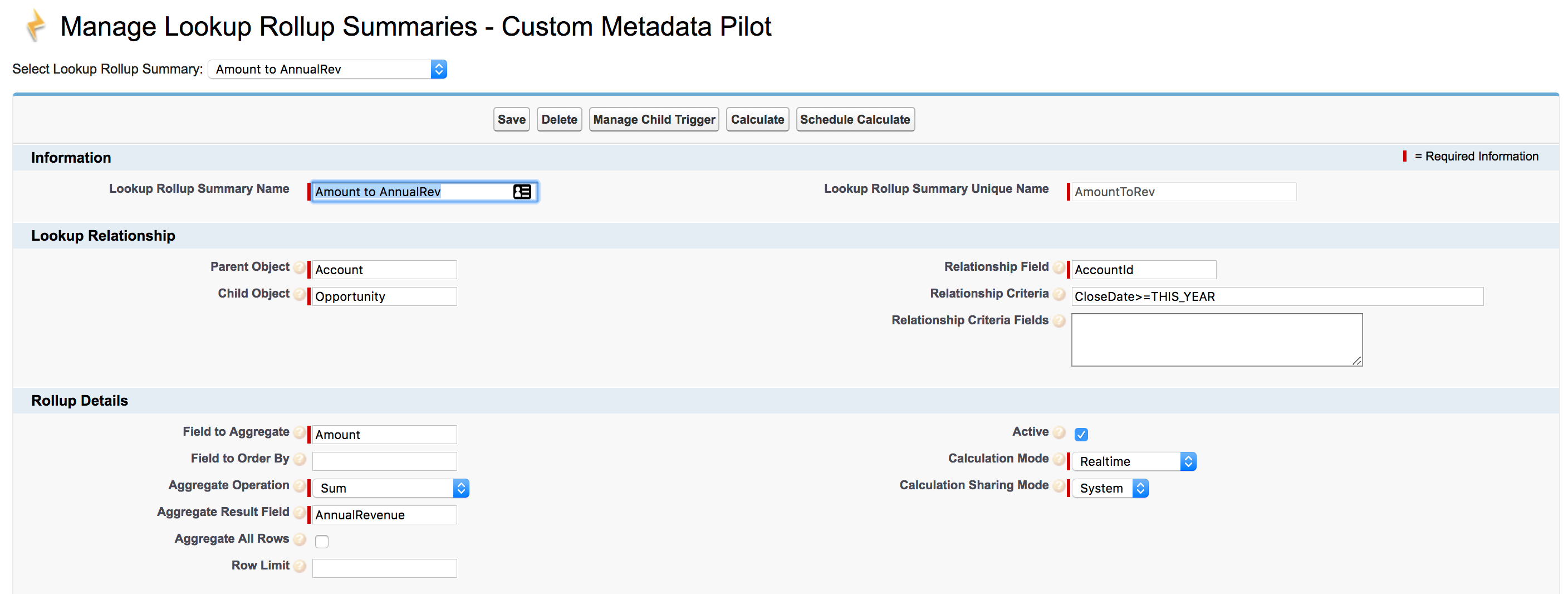Click the help icon next to Parent Object
This screenshot has width=1568, height=594.
pos(300,267)
